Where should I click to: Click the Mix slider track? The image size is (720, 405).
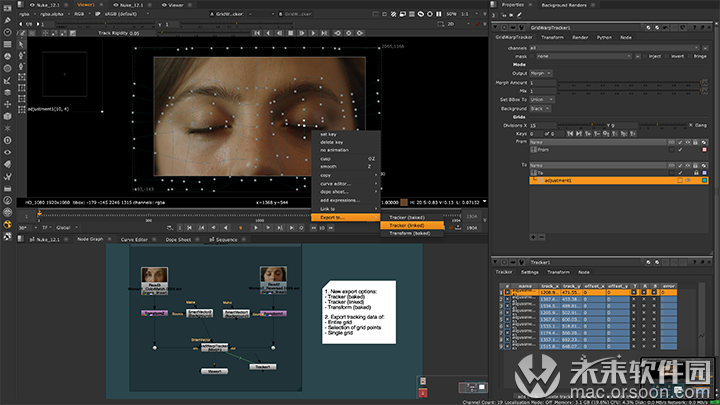pyautogui.click(x=629, y=91)
